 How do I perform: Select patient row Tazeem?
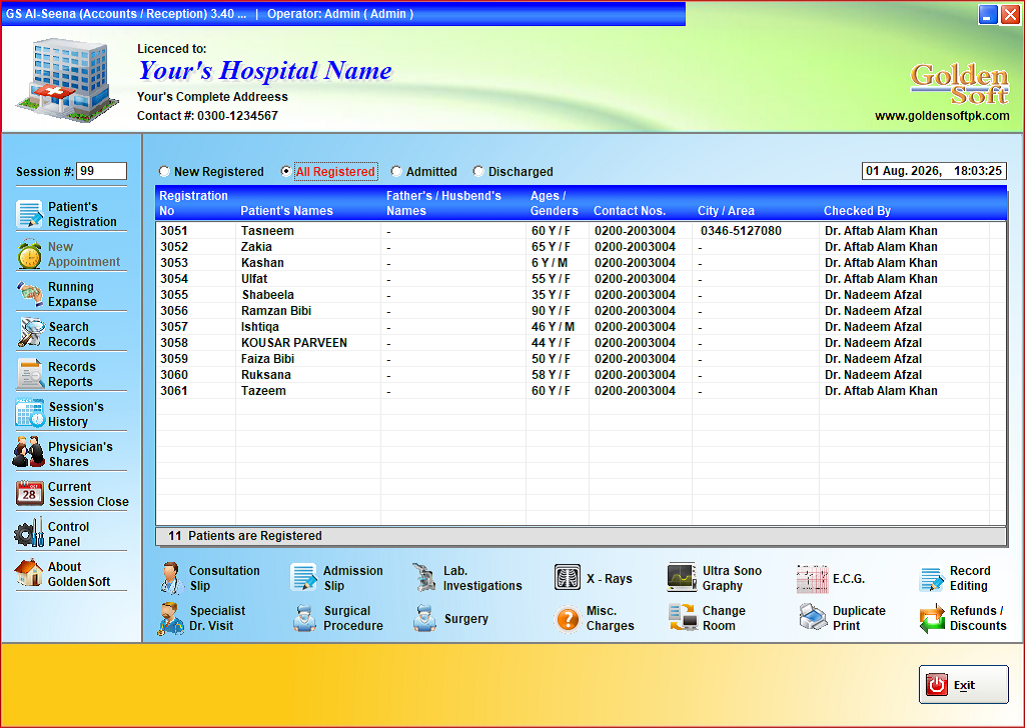pyautogui.click(x=580, y=391)
